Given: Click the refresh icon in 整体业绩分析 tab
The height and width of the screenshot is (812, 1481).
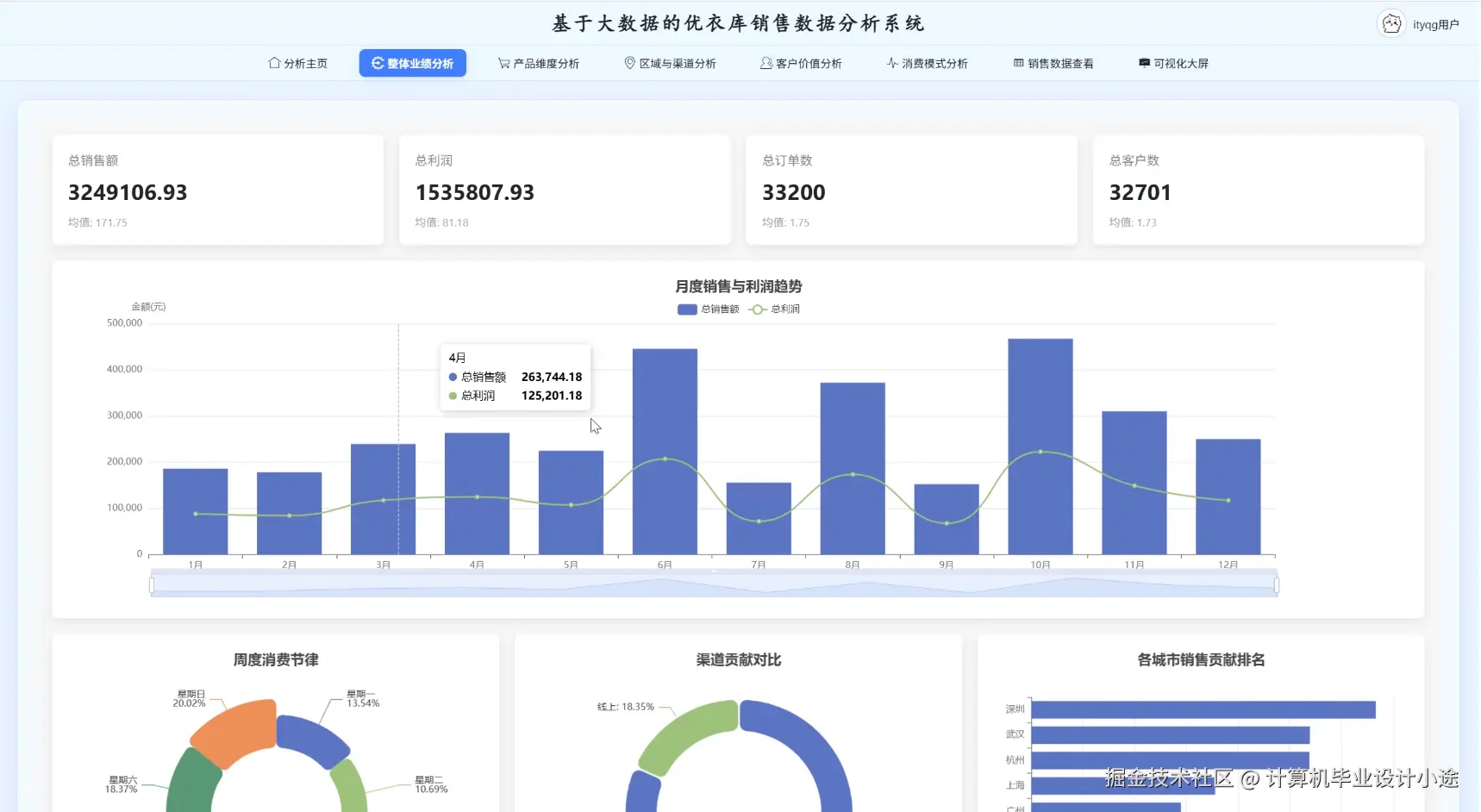Looking at the screenshot, I should point(378,63).
